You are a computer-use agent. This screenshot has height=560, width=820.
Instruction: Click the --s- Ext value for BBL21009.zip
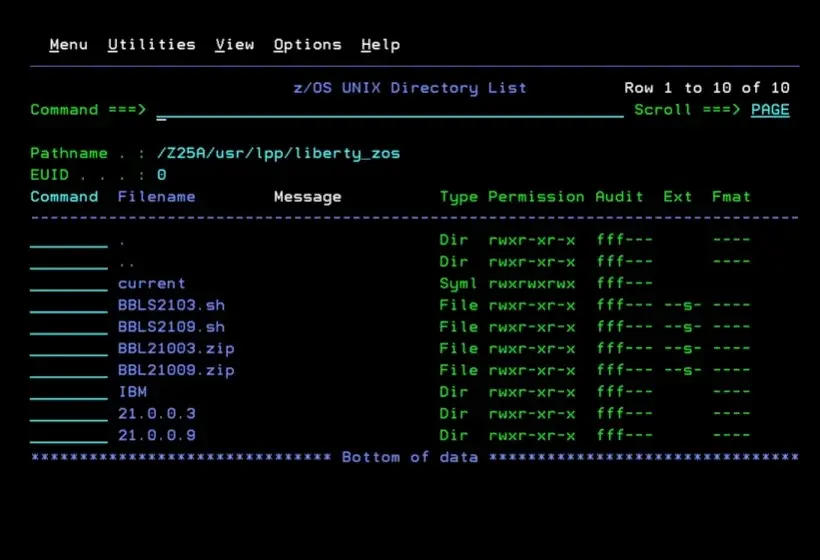(x=682, y=371)
